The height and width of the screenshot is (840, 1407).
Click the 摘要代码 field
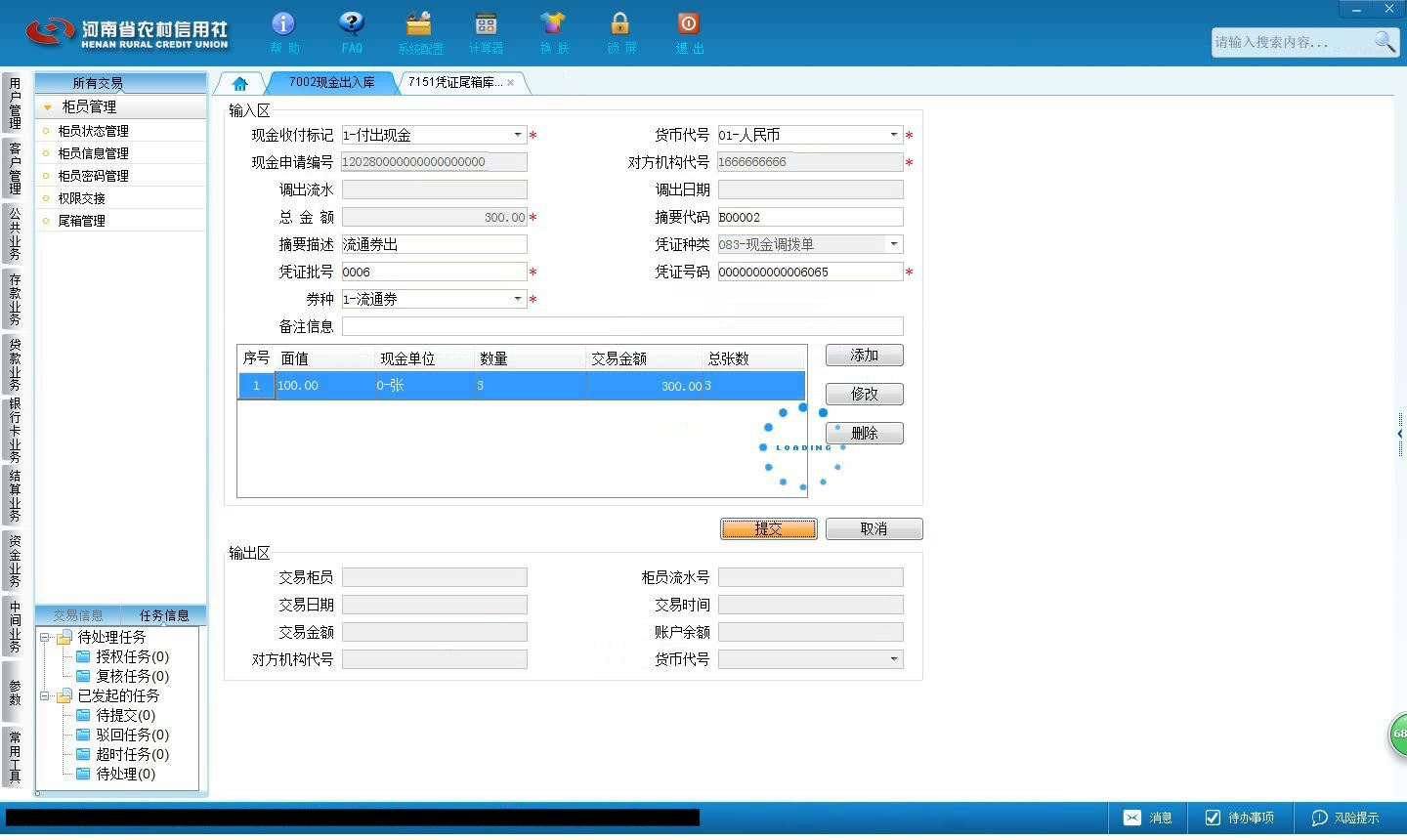coord(810,217)
